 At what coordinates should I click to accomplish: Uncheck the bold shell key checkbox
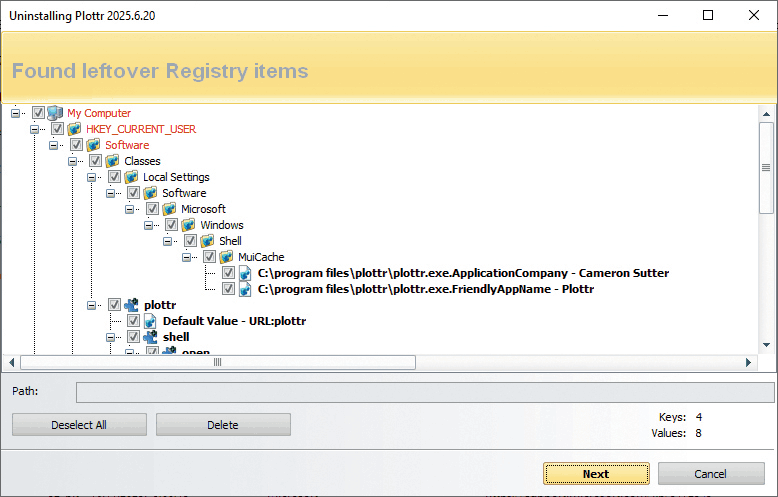point(133,337)
